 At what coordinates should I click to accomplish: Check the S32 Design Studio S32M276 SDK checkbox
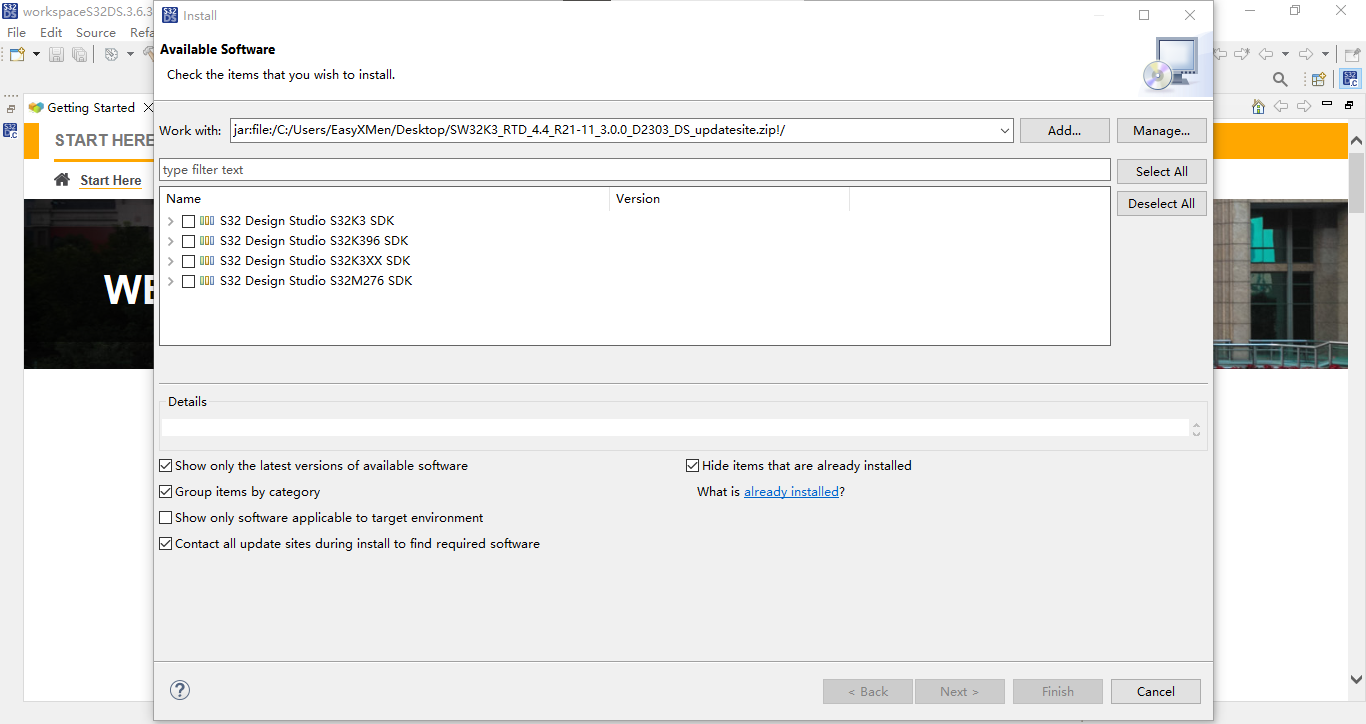[x=188, y=282]
